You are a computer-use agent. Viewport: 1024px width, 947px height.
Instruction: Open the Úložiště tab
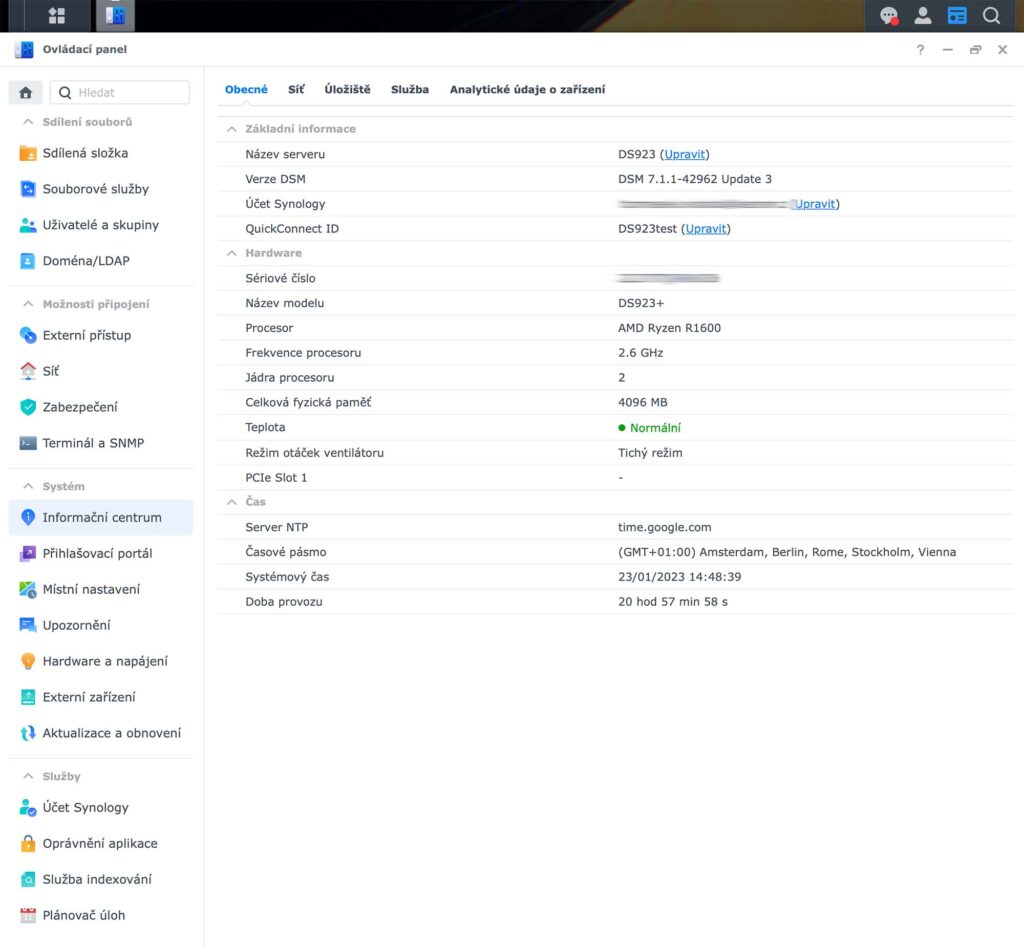click(x=347, y=89)
